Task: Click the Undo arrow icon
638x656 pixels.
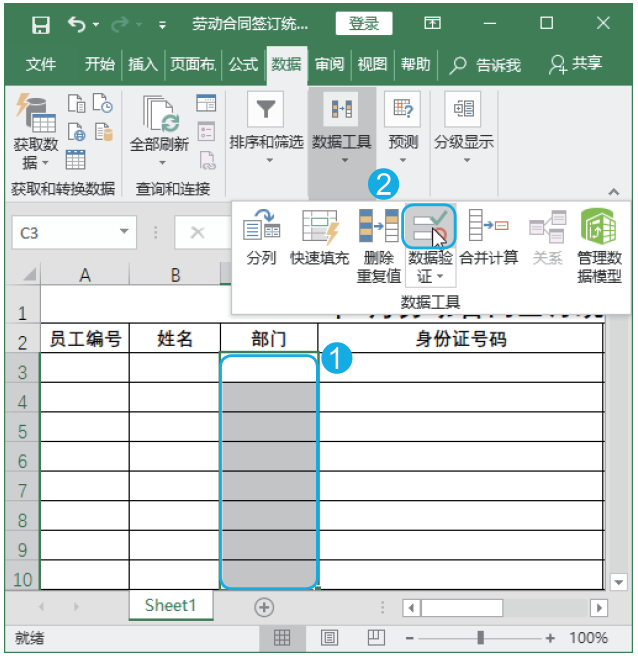Action: 76,24
